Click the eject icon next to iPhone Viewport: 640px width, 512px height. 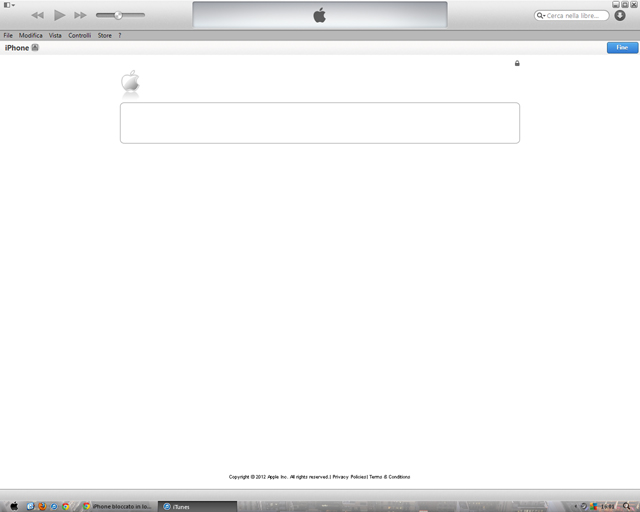35,47
